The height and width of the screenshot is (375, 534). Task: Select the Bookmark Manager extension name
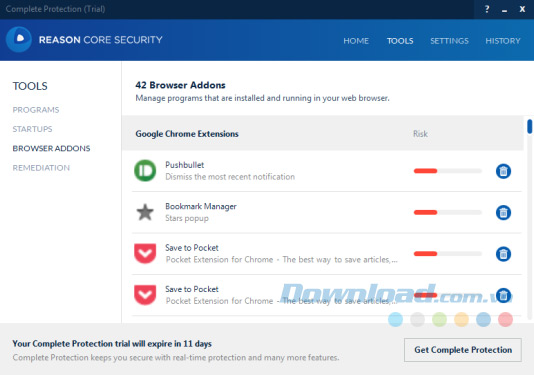point(201,206)
